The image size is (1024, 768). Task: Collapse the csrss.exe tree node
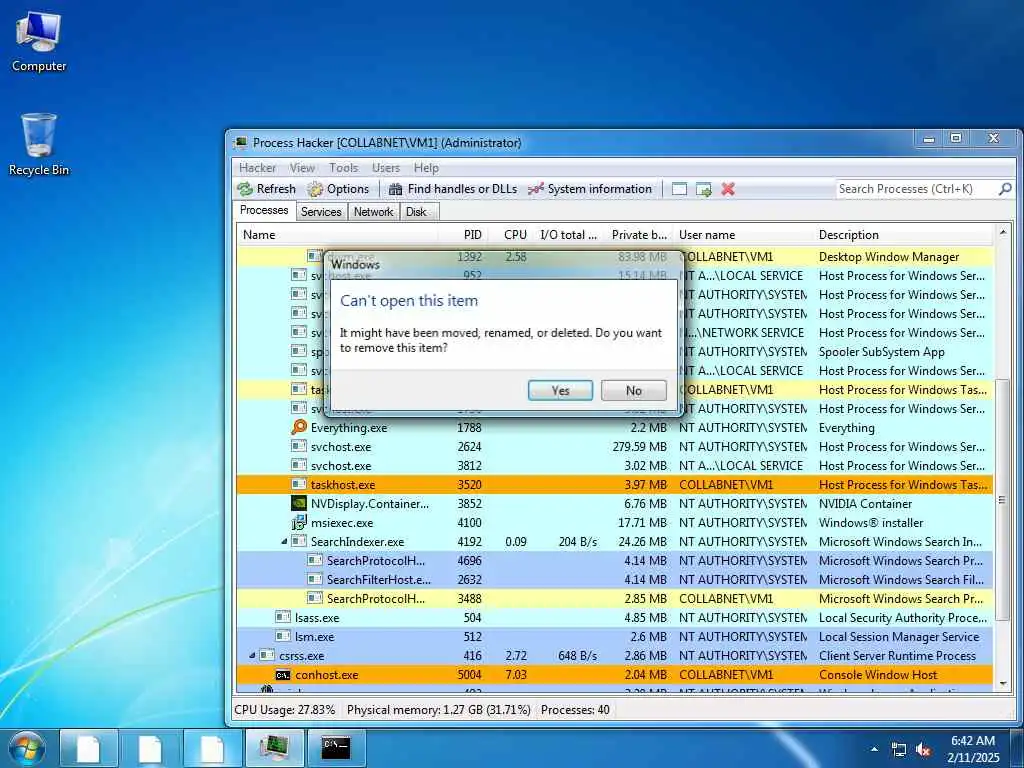click(x=252, y=656)
